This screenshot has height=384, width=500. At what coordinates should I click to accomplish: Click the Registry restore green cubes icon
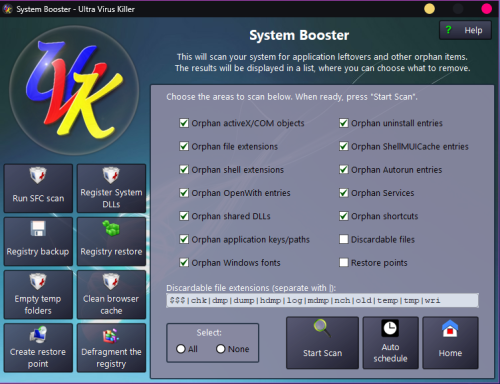111,228
